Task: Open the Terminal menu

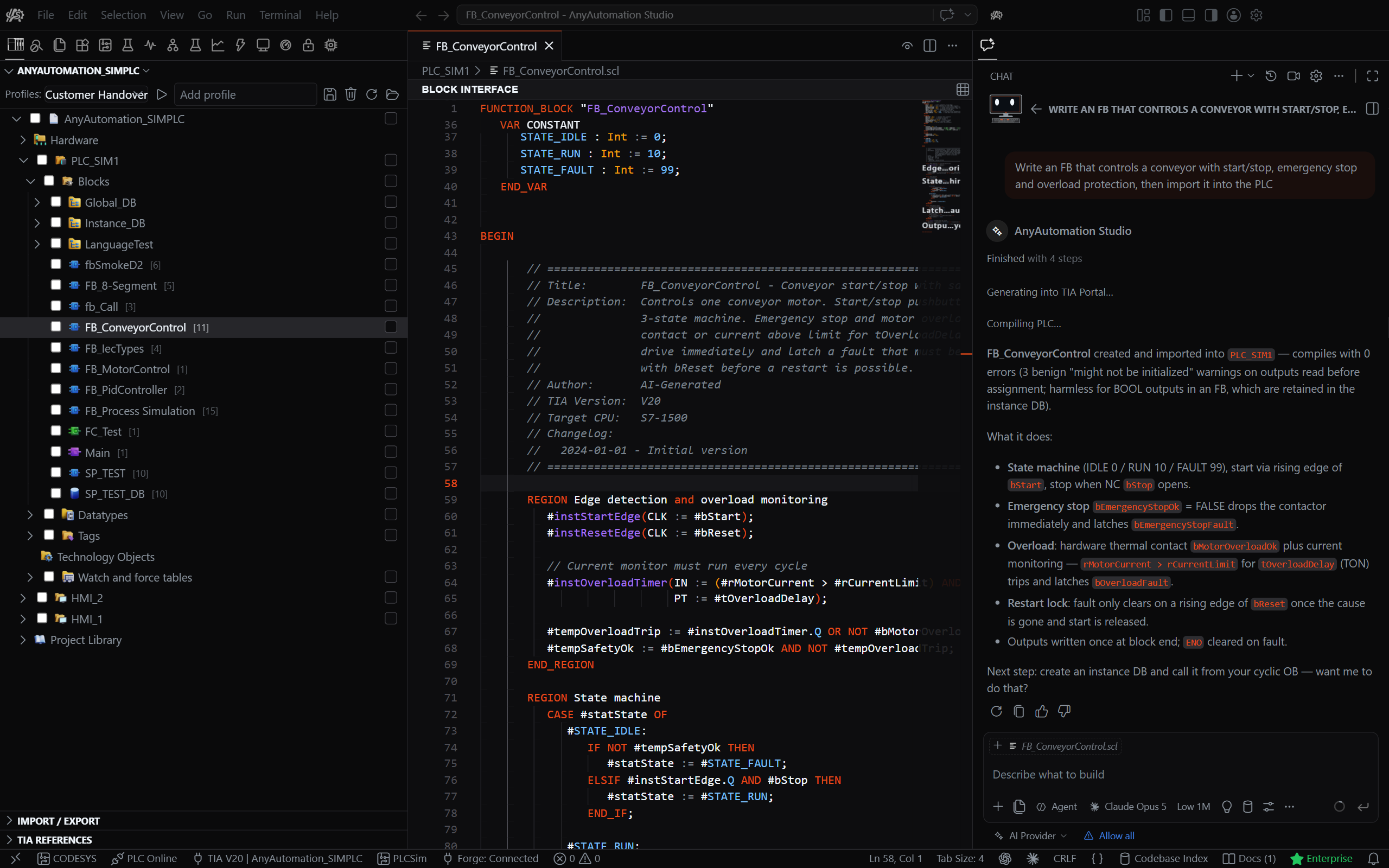Action: tap(280, 15)
